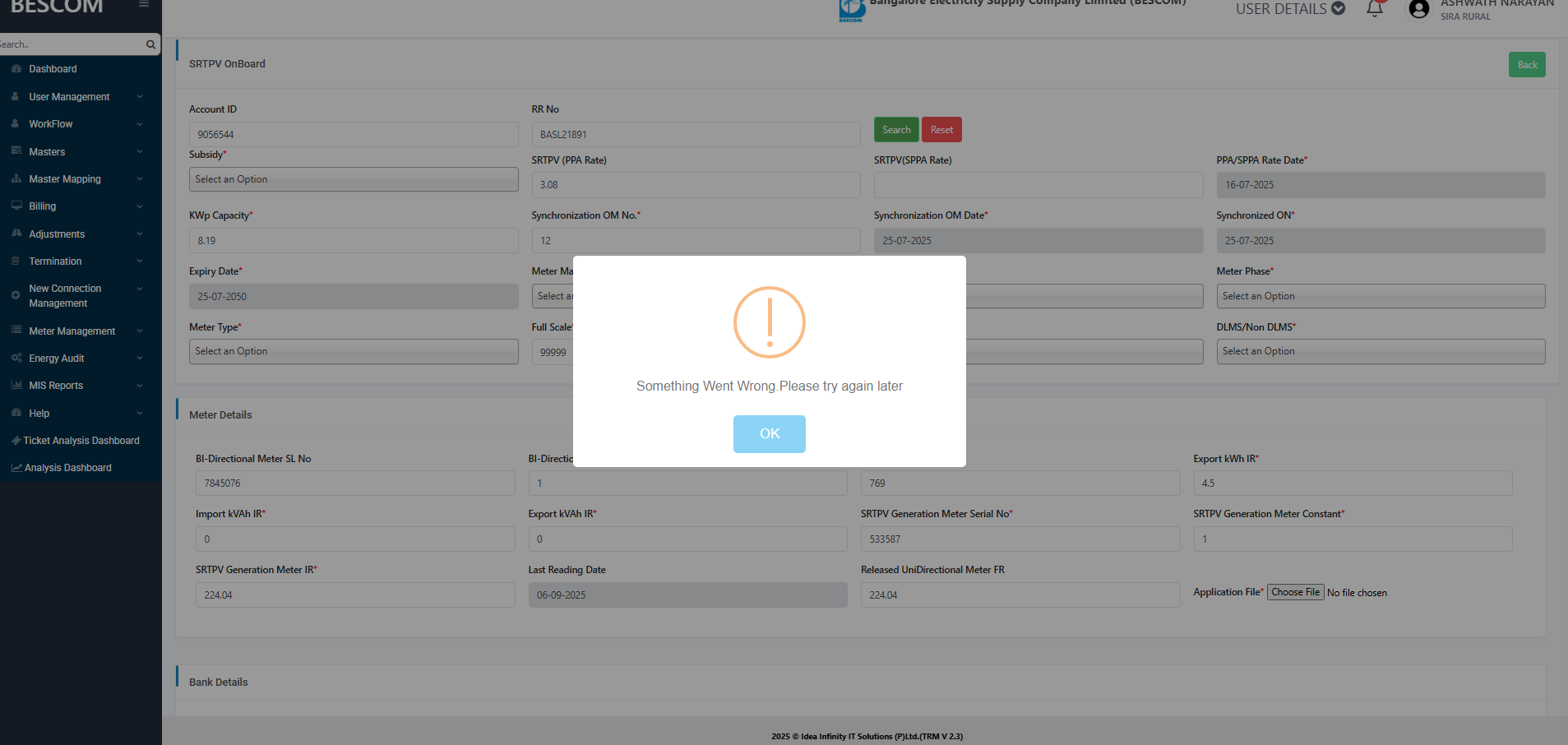Open the Ticket Analysis Dashboard link

(x=81, y=441)
